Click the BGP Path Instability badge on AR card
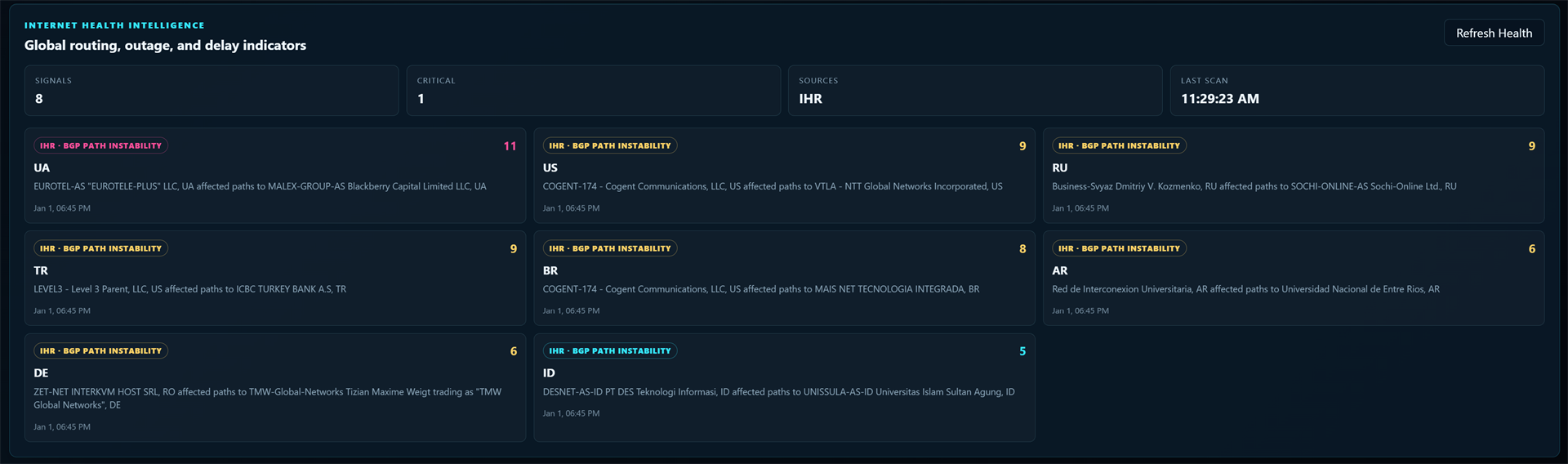This screenshot has height=464, width=1568. (1119, 248)
